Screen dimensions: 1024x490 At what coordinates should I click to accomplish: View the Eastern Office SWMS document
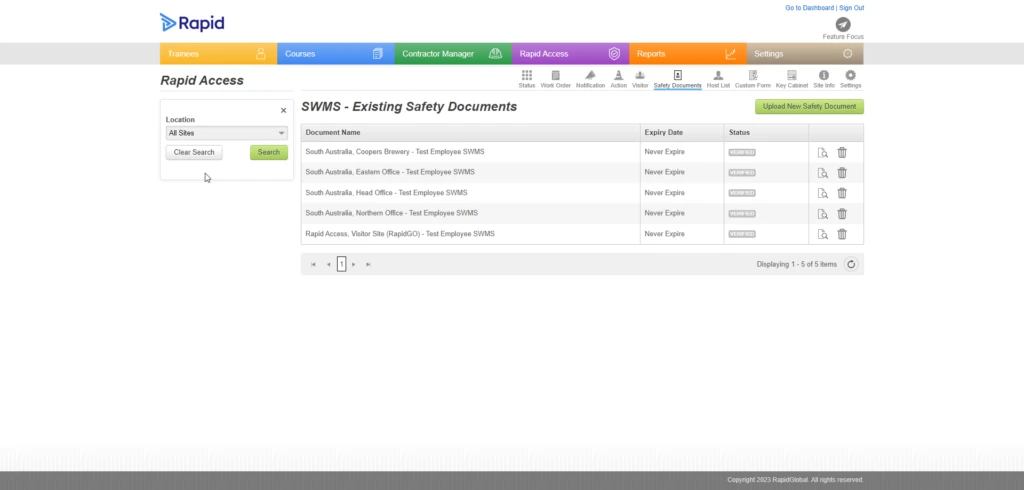tap(823, 173)
